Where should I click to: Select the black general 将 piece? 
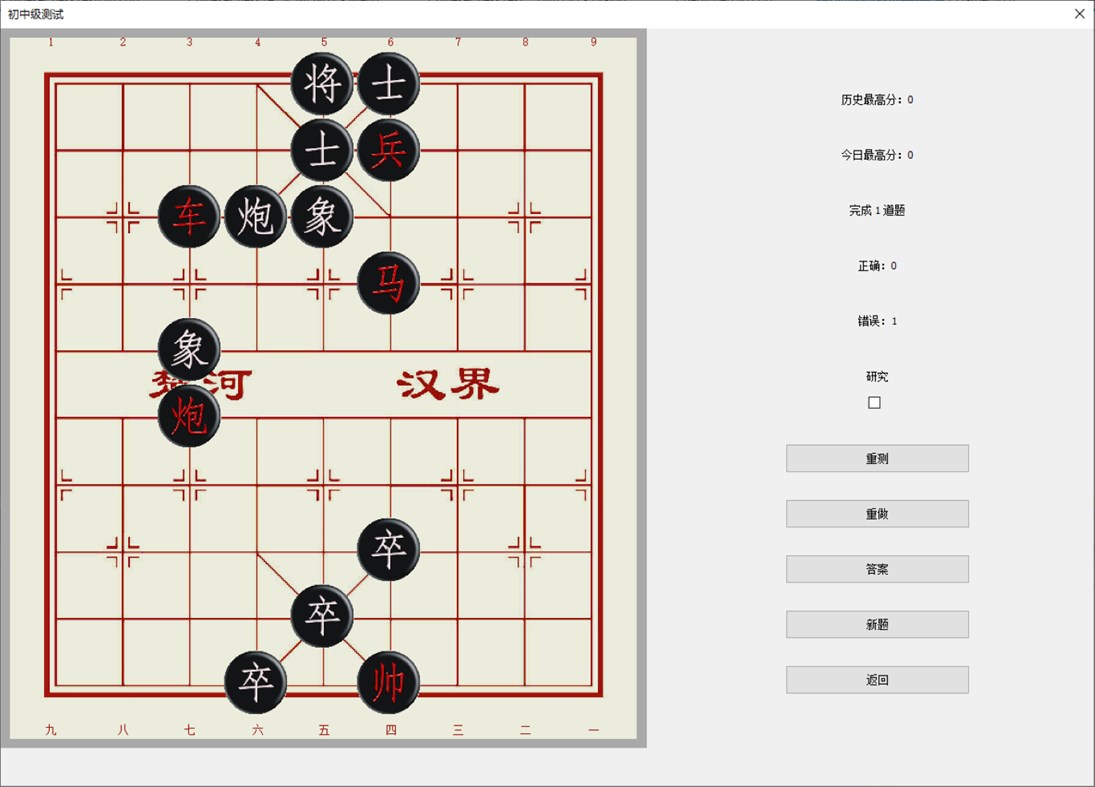pos(322,84)
